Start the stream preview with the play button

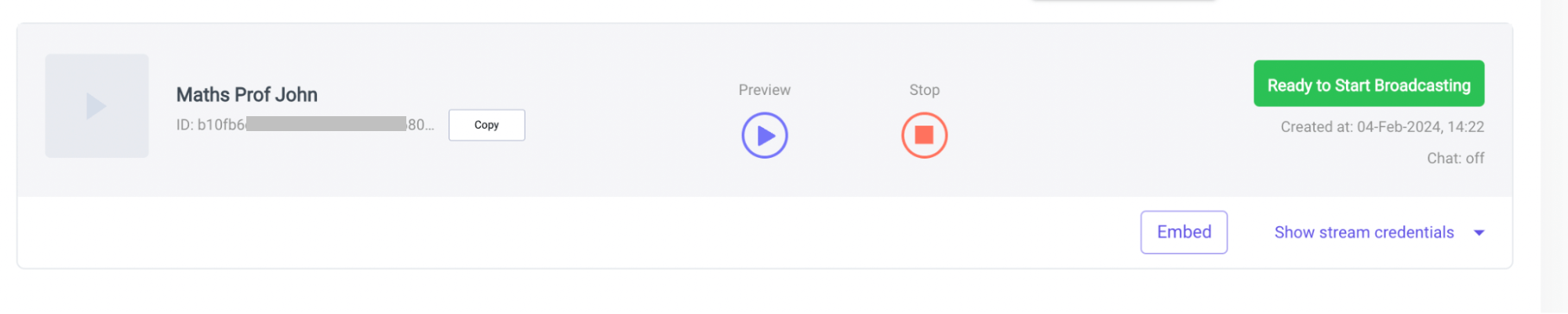pos(764,136)
